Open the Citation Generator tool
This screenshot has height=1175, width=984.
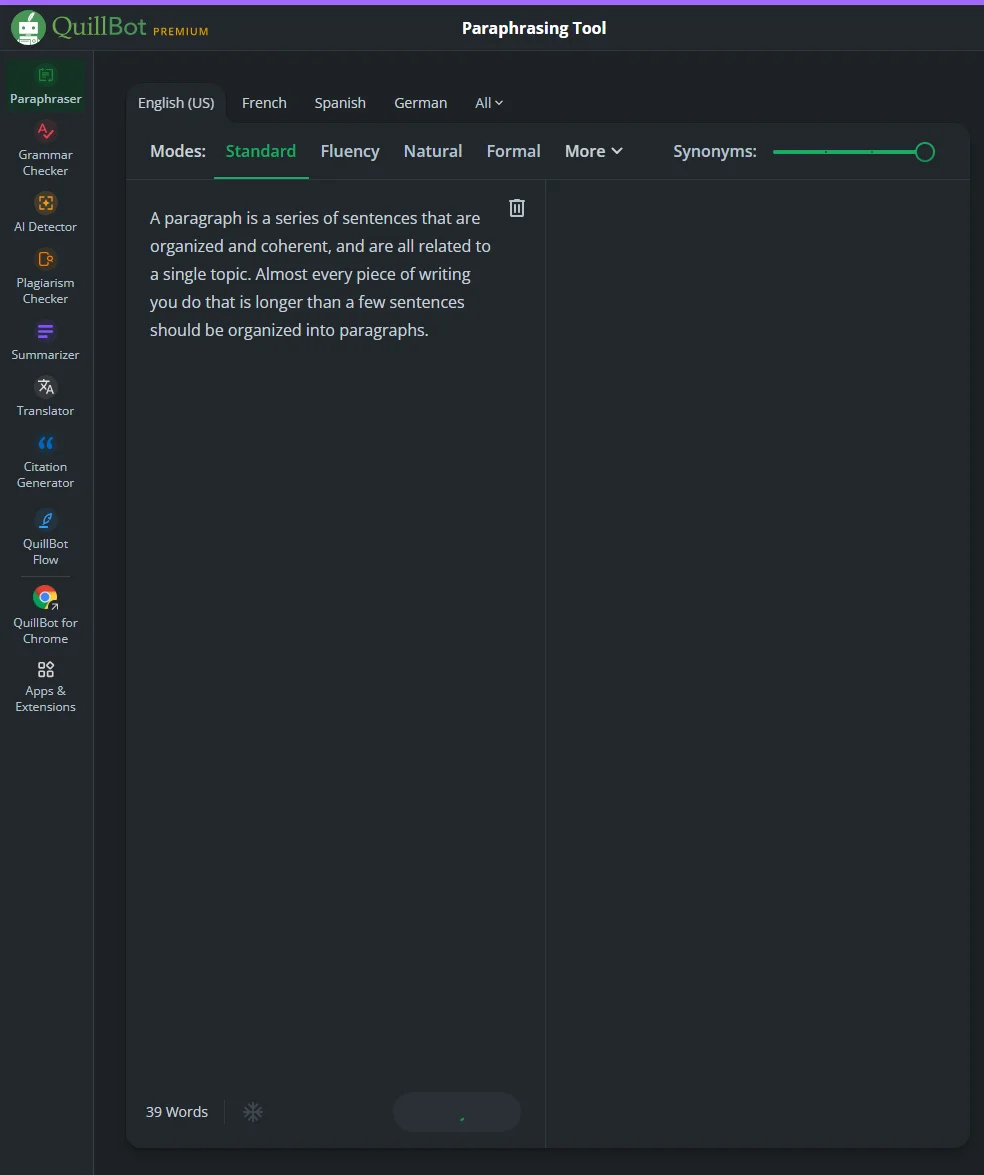[x=46, y=462]
